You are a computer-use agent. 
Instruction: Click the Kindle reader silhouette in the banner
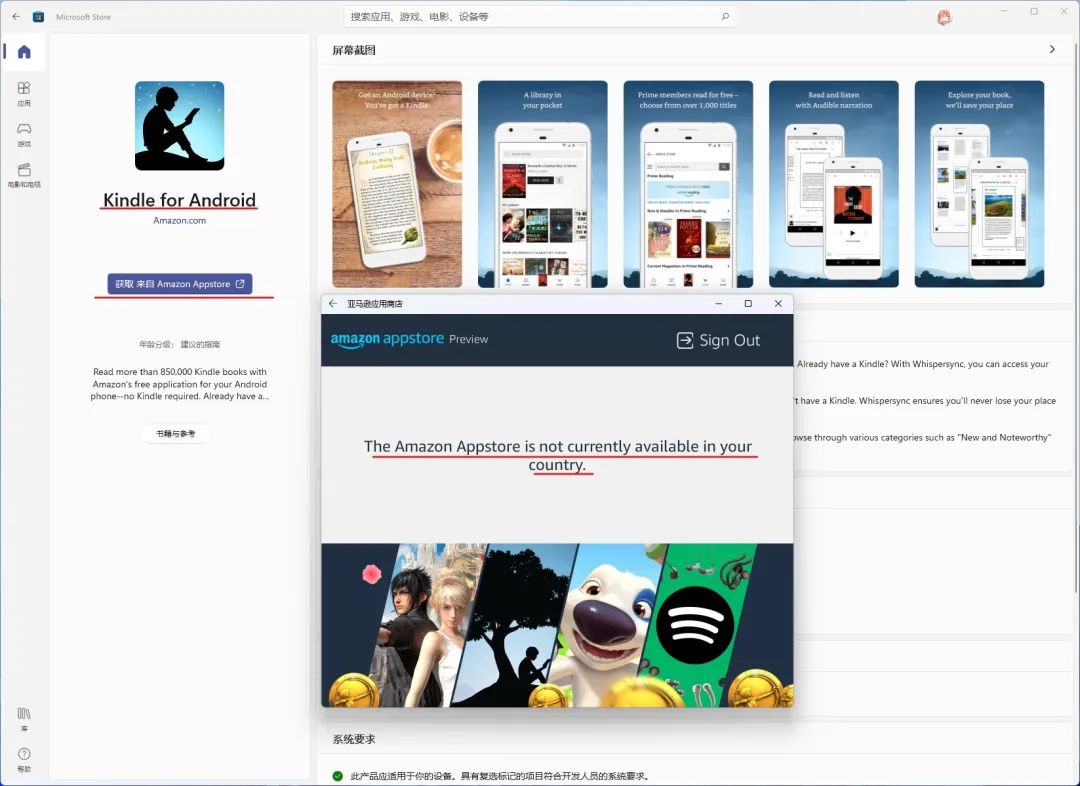pos(534,666)
